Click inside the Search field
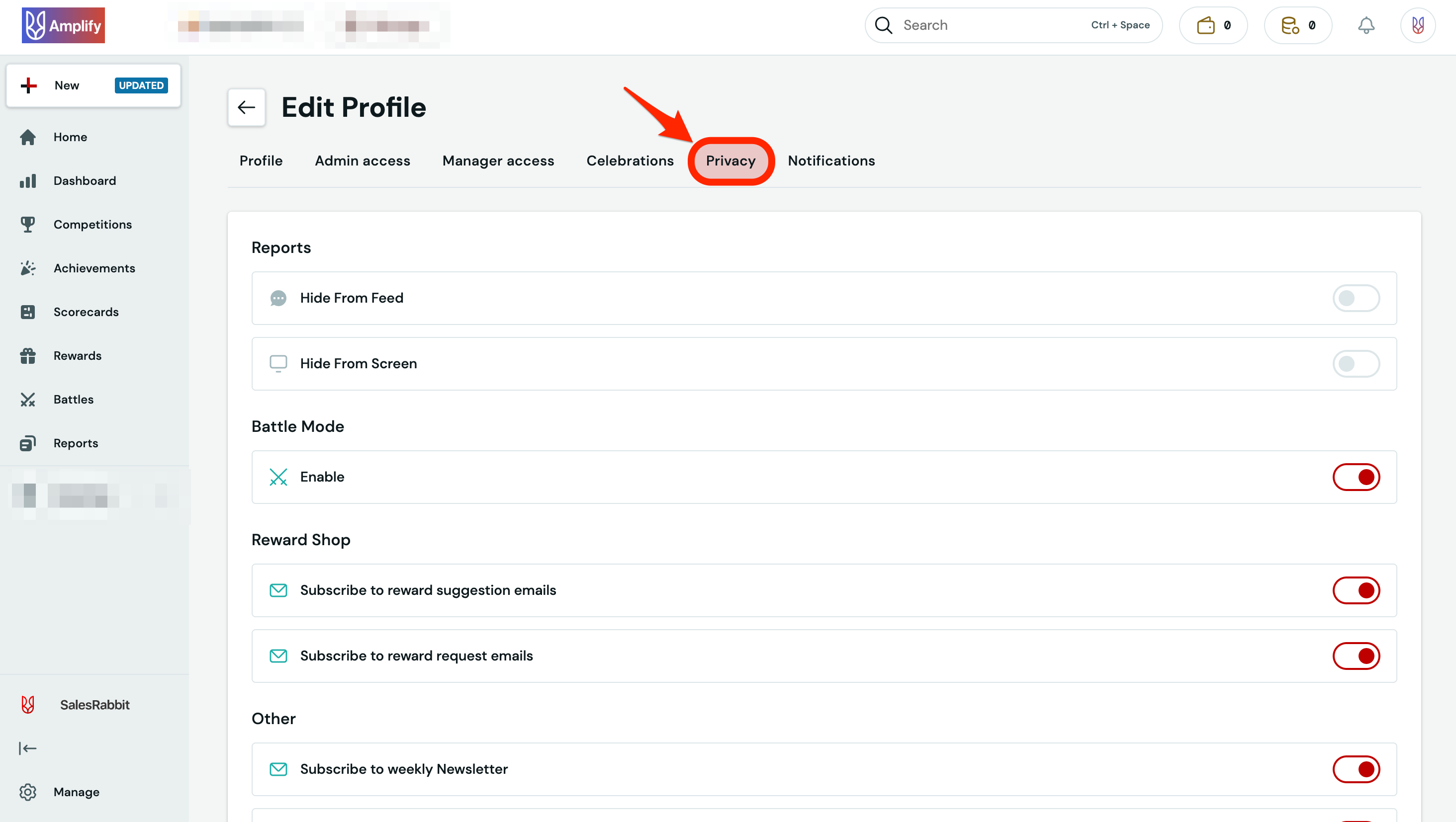1456x822 pixels. click(989, 25)
